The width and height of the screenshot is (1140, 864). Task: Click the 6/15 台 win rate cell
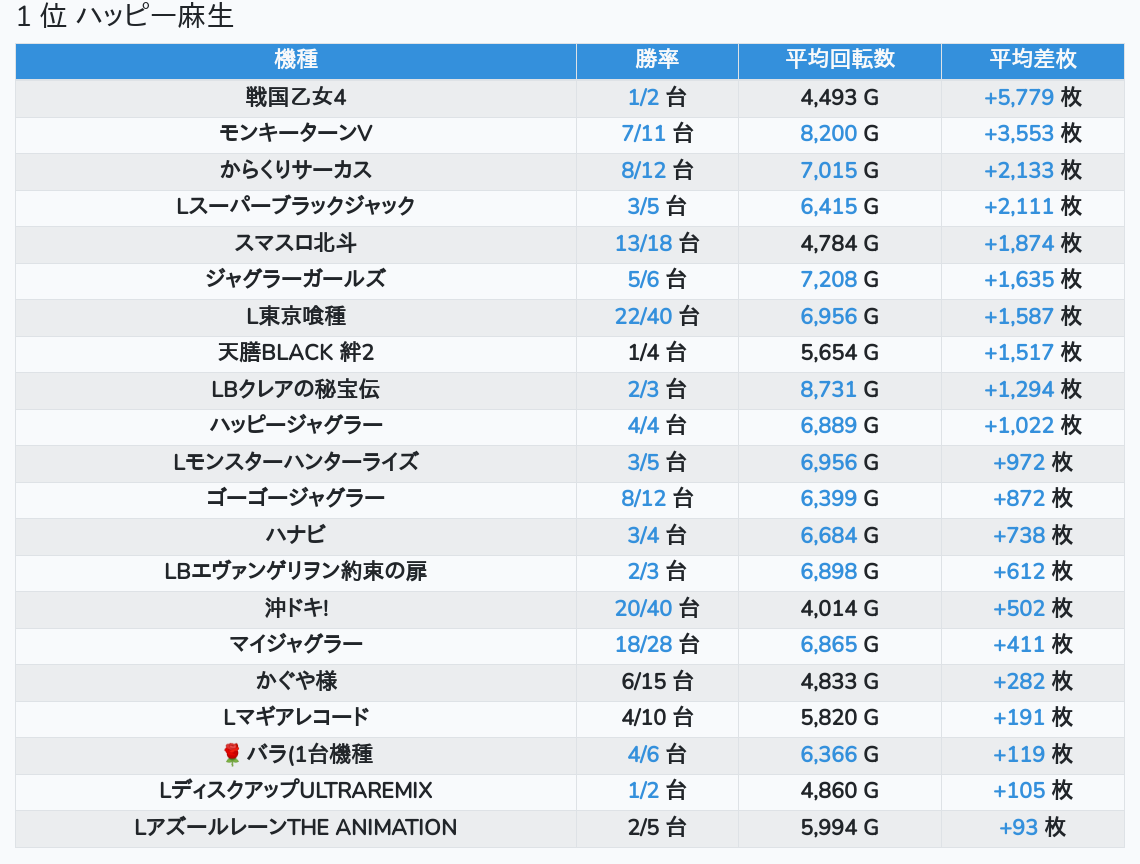click(x=657, y=681)
